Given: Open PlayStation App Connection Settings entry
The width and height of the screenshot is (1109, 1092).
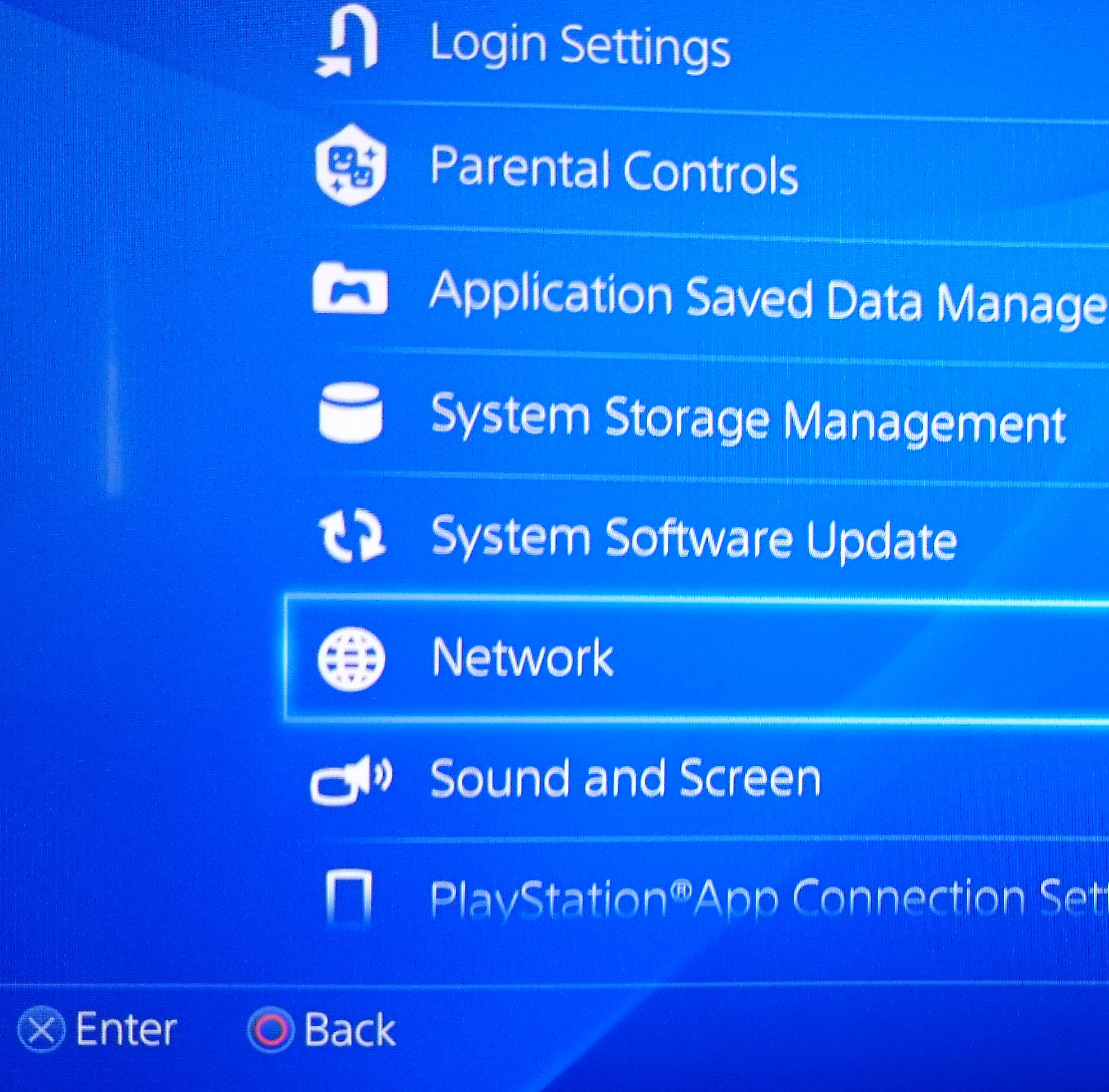Looking at the screenshot, I should 769,897.
